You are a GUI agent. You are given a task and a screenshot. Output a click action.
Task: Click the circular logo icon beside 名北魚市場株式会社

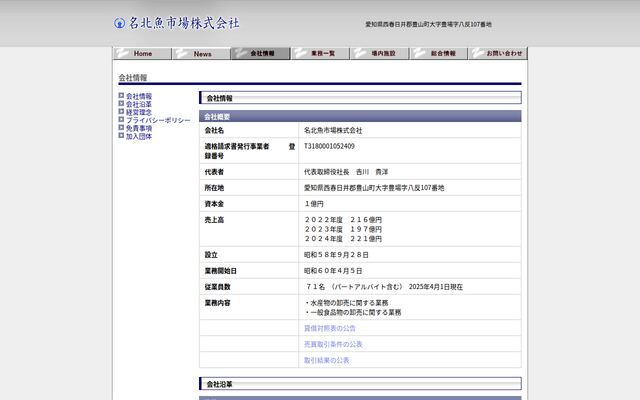119,23
